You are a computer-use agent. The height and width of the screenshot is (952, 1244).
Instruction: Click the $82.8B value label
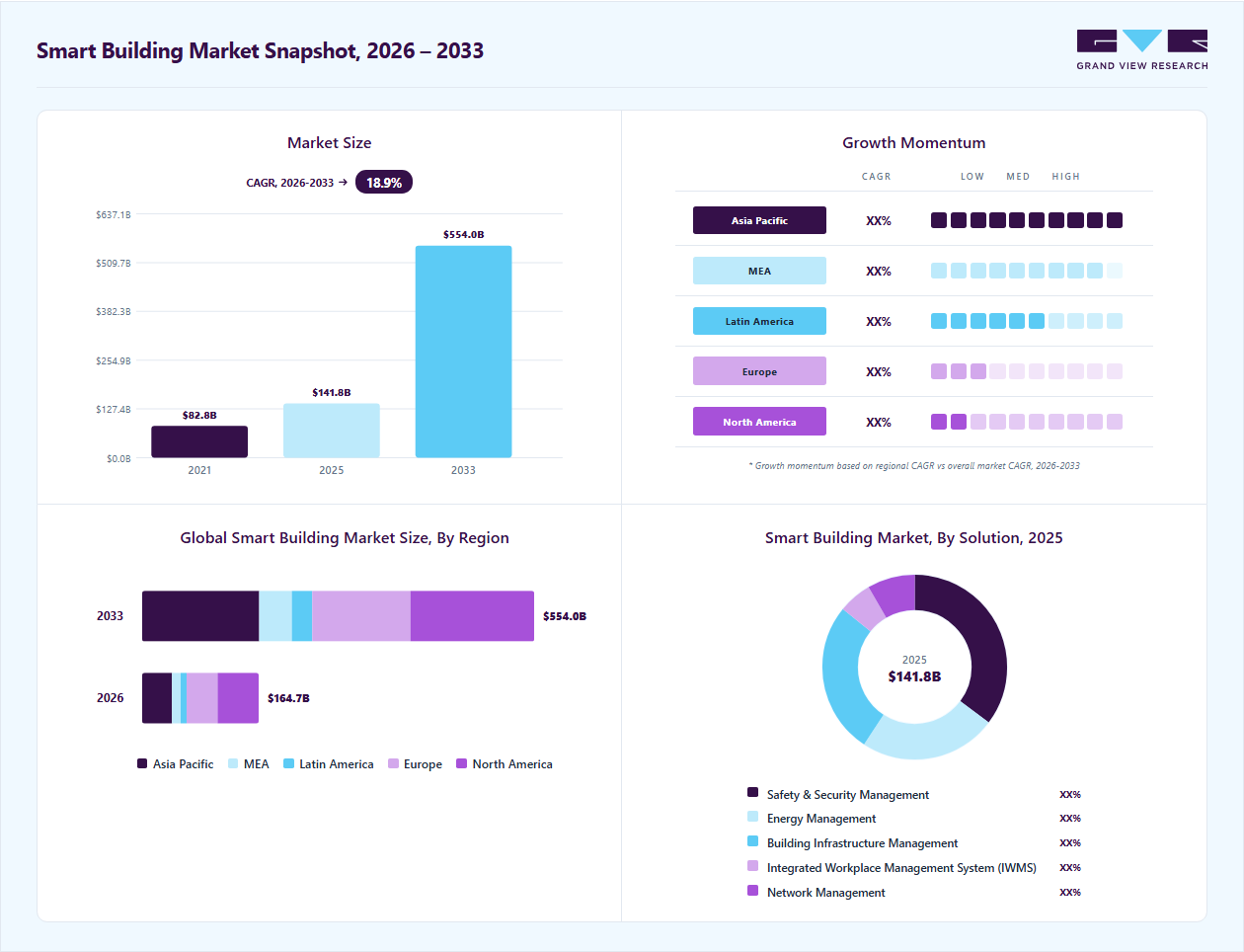coord(199,416)
